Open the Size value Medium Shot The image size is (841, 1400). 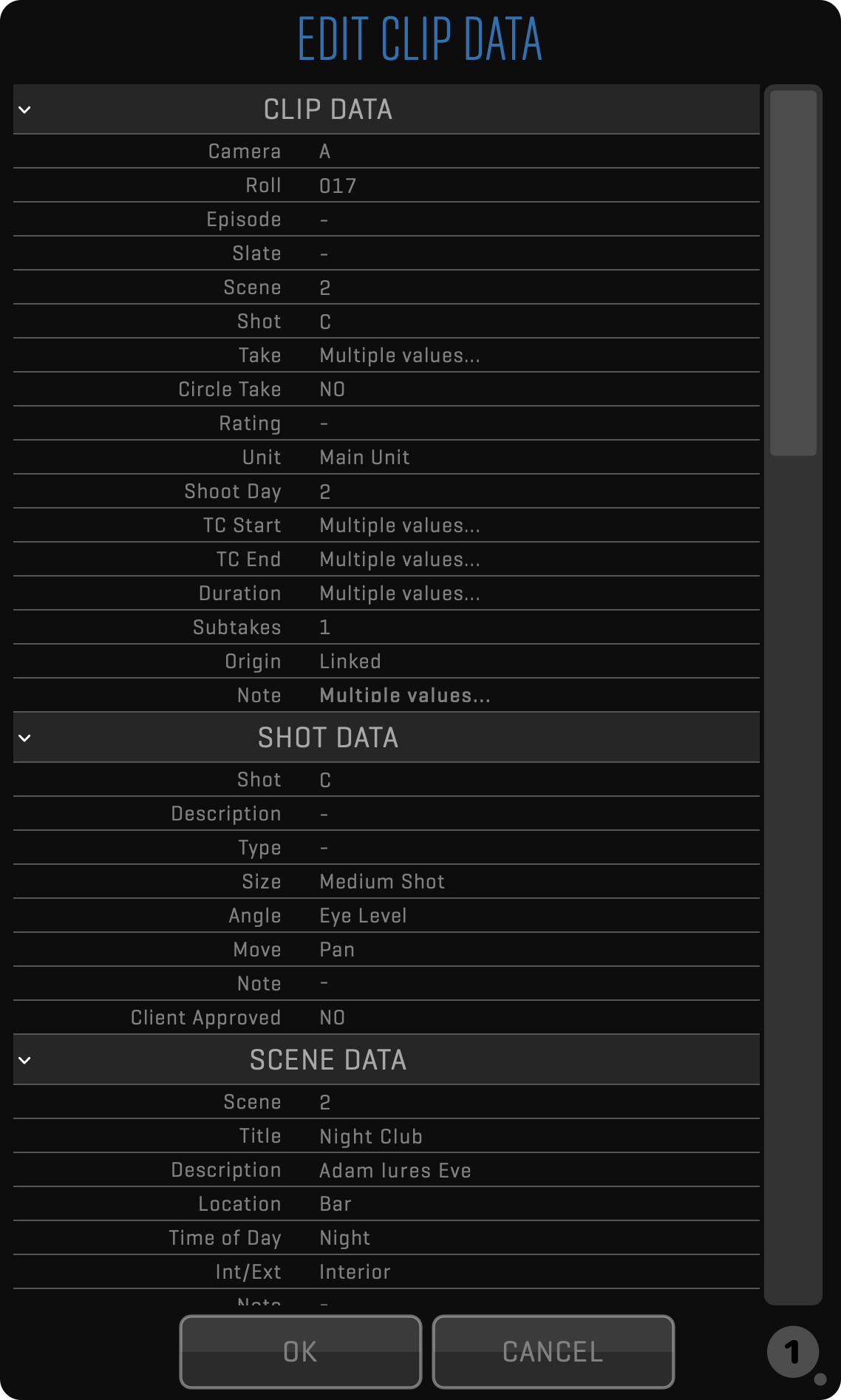coord(382,882)
